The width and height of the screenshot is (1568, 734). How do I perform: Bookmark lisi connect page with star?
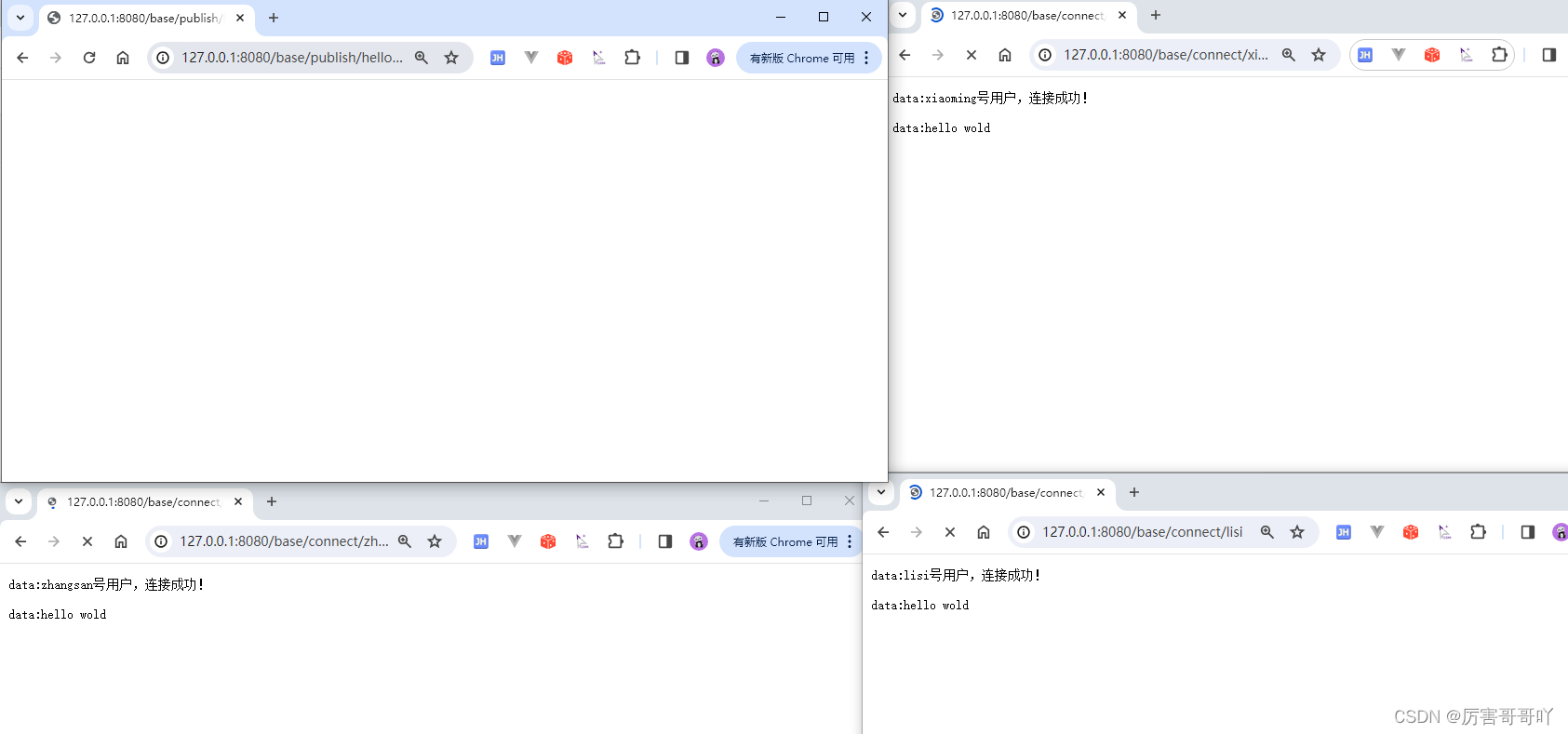[1297, 532]
